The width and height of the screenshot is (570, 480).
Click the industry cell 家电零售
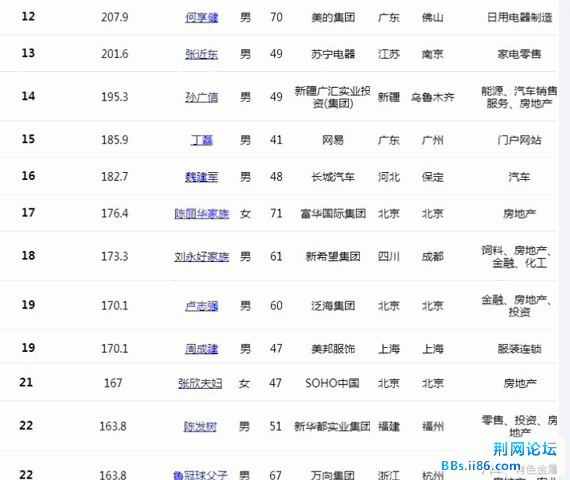click(x=519, y=54)
